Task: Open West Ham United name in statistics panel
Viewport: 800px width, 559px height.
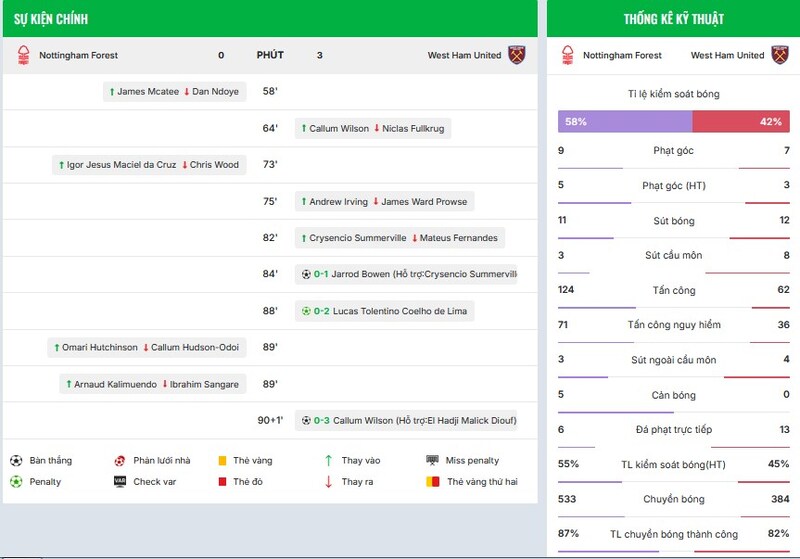Action: pyautogui.click(x=728, y=55)
